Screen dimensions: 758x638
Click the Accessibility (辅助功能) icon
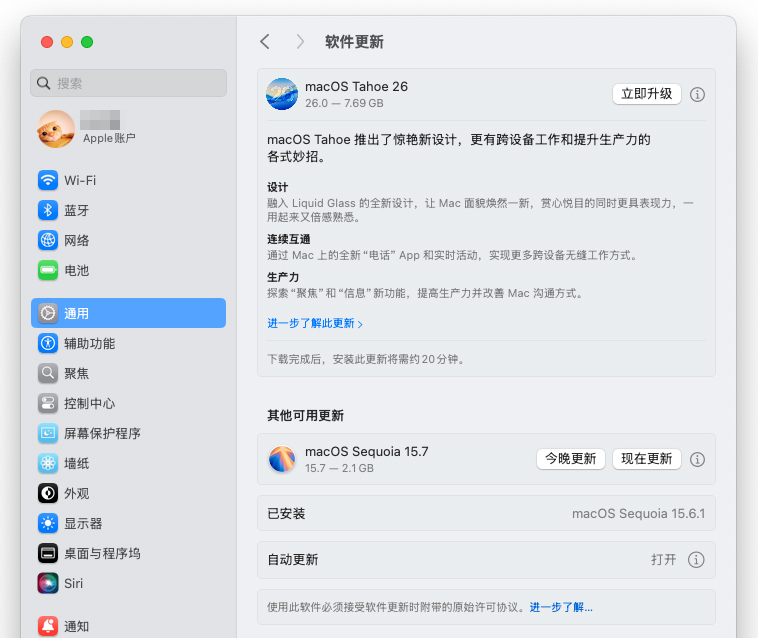pyautogui.click(x=48, y=343)
